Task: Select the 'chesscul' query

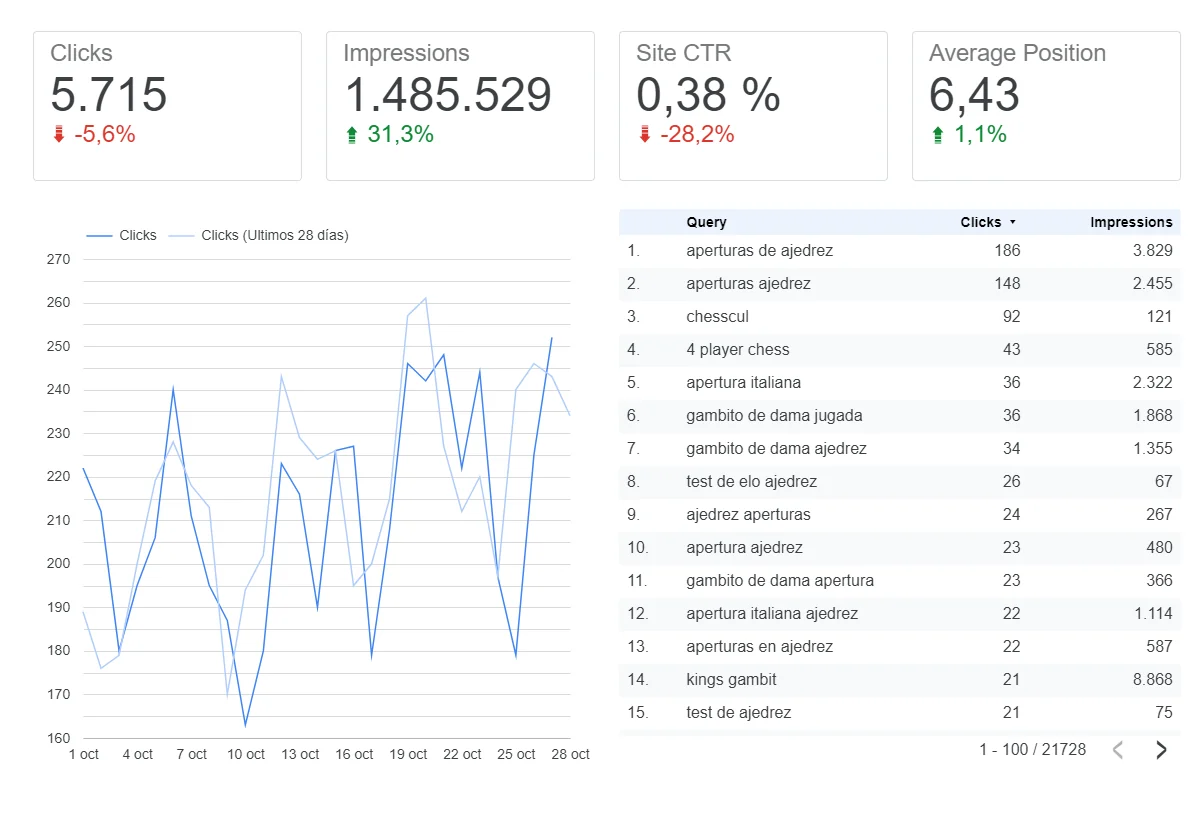Action: click(717, 317)
